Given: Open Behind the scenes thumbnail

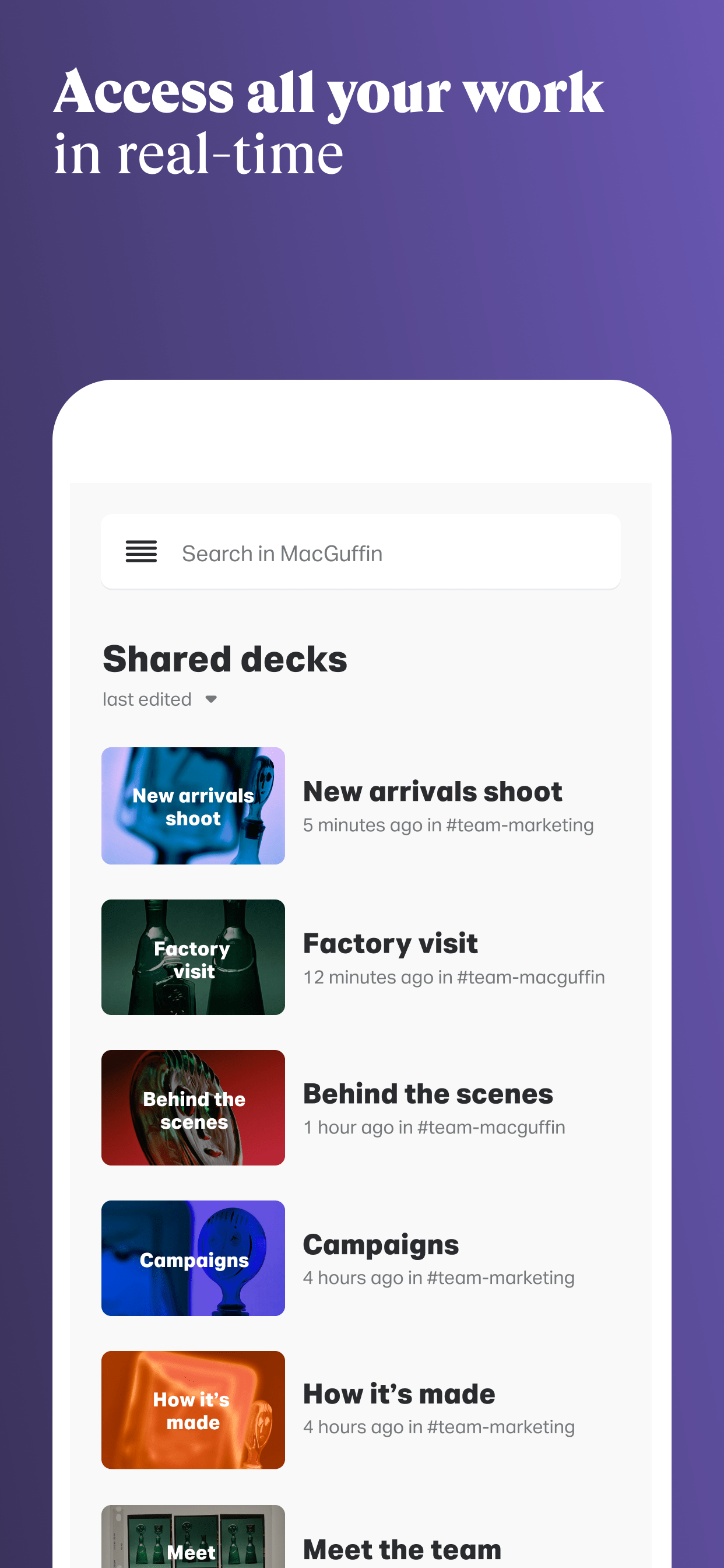Looking at the screenshot, I should 193,1107.
